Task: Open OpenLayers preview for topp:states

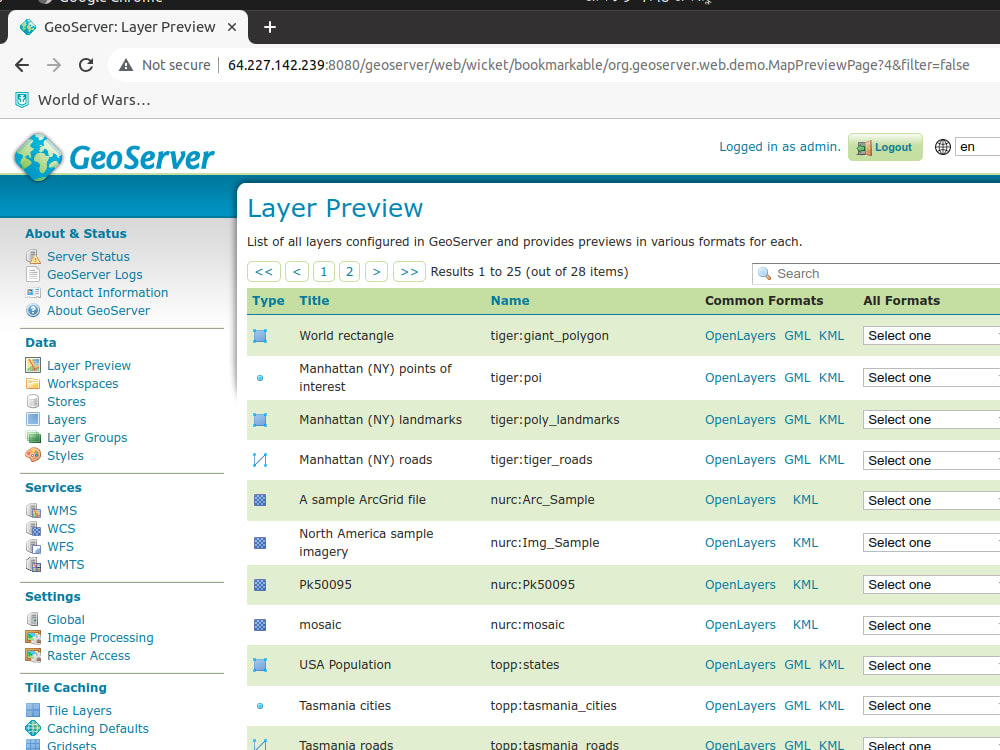Action: point(740,665)
